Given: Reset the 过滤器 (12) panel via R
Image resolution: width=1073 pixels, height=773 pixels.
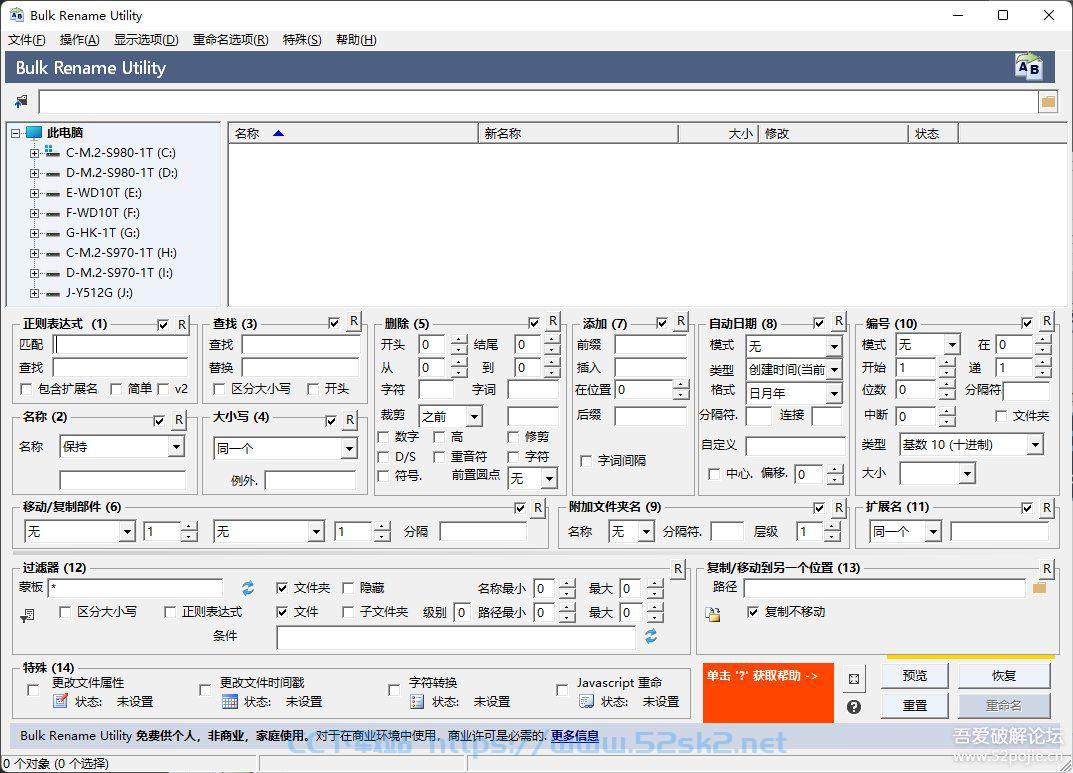Looking at the screenshot, I should [x=677, y=568].
